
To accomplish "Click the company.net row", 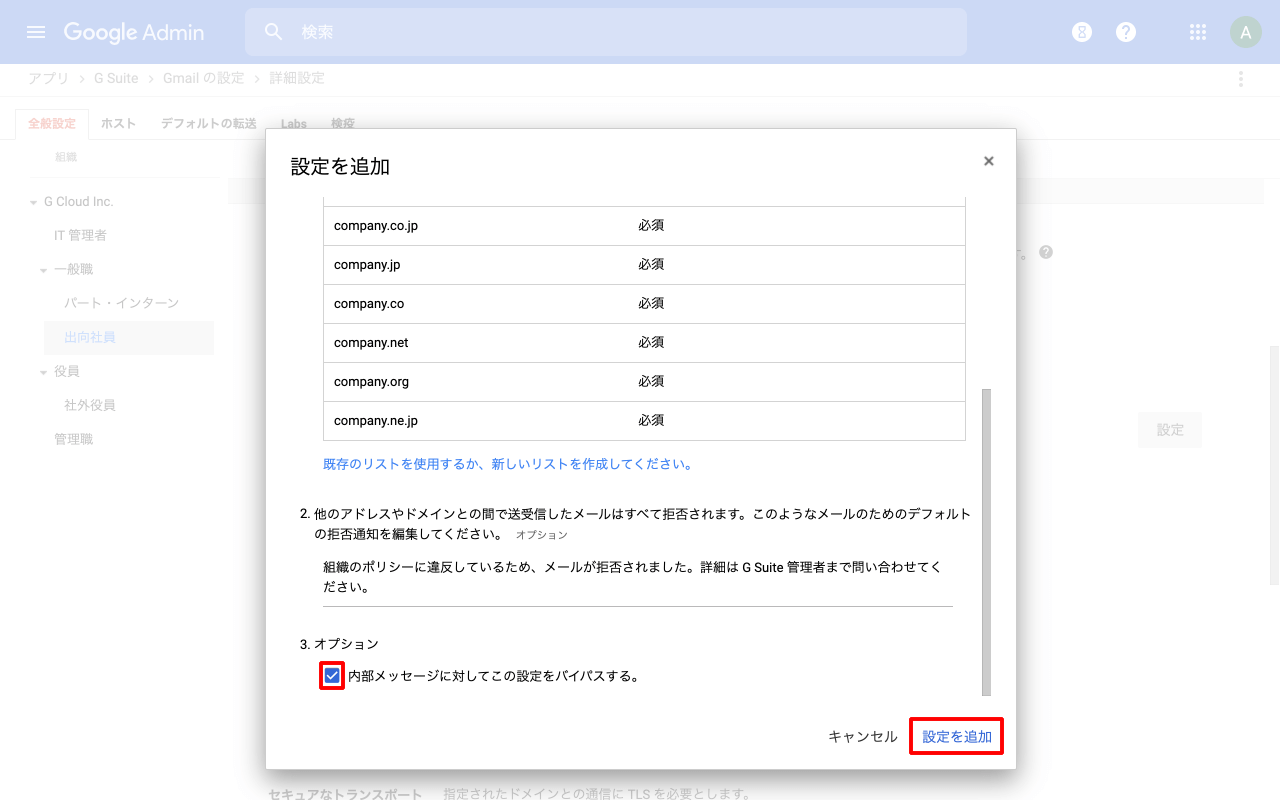I will point(644,343).
